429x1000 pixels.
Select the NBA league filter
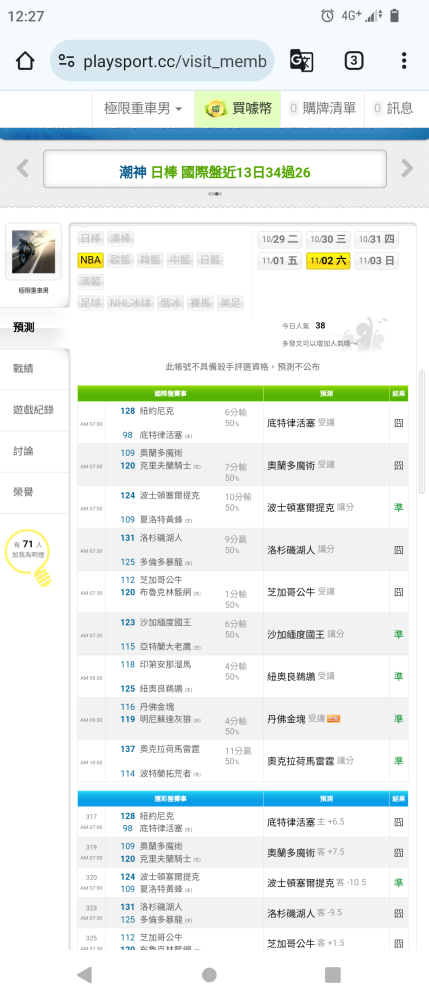[91, 260]
